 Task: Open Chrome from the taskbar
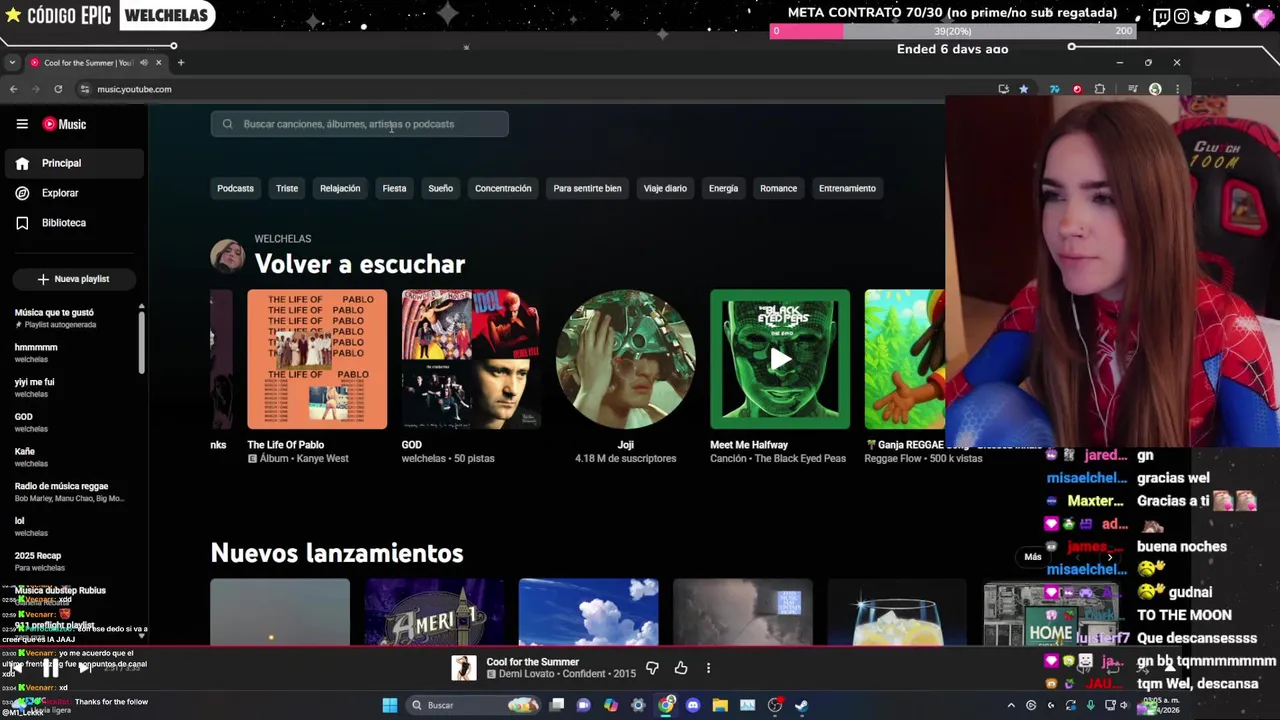666,705
